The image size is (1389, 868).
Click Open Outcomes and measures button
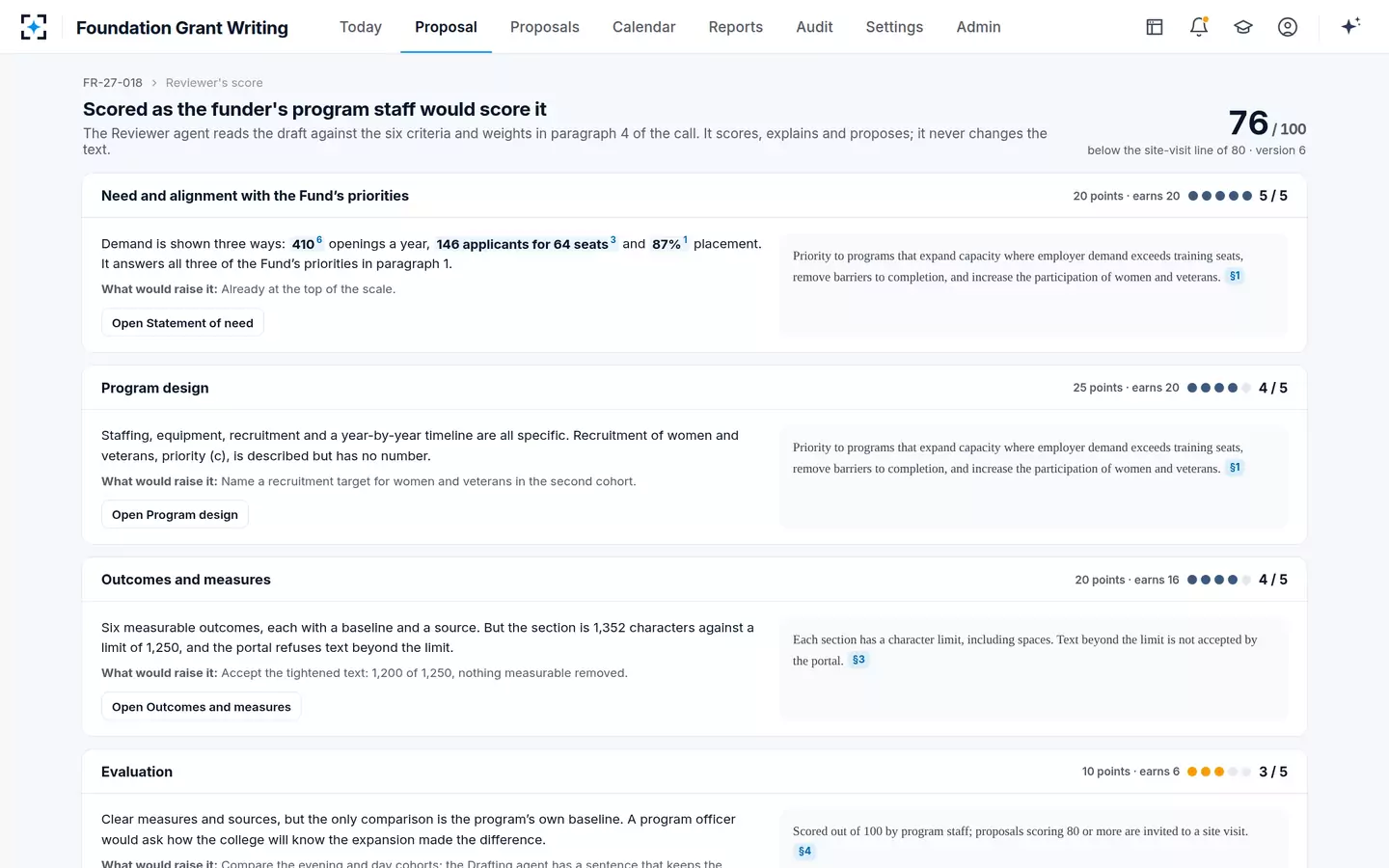(202, 707)
